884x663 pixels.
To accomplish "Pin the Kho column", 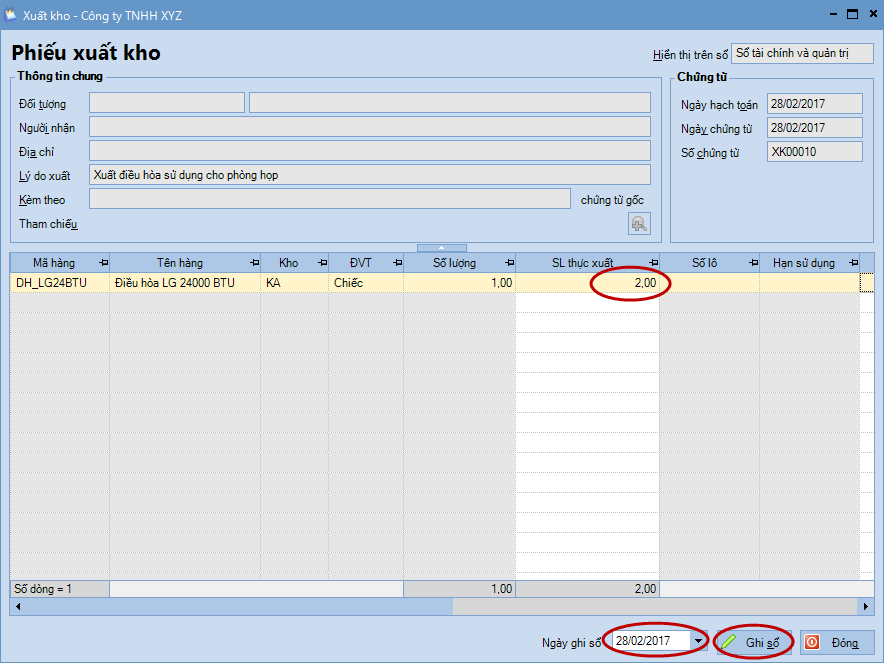I will [x=322, y=263].
